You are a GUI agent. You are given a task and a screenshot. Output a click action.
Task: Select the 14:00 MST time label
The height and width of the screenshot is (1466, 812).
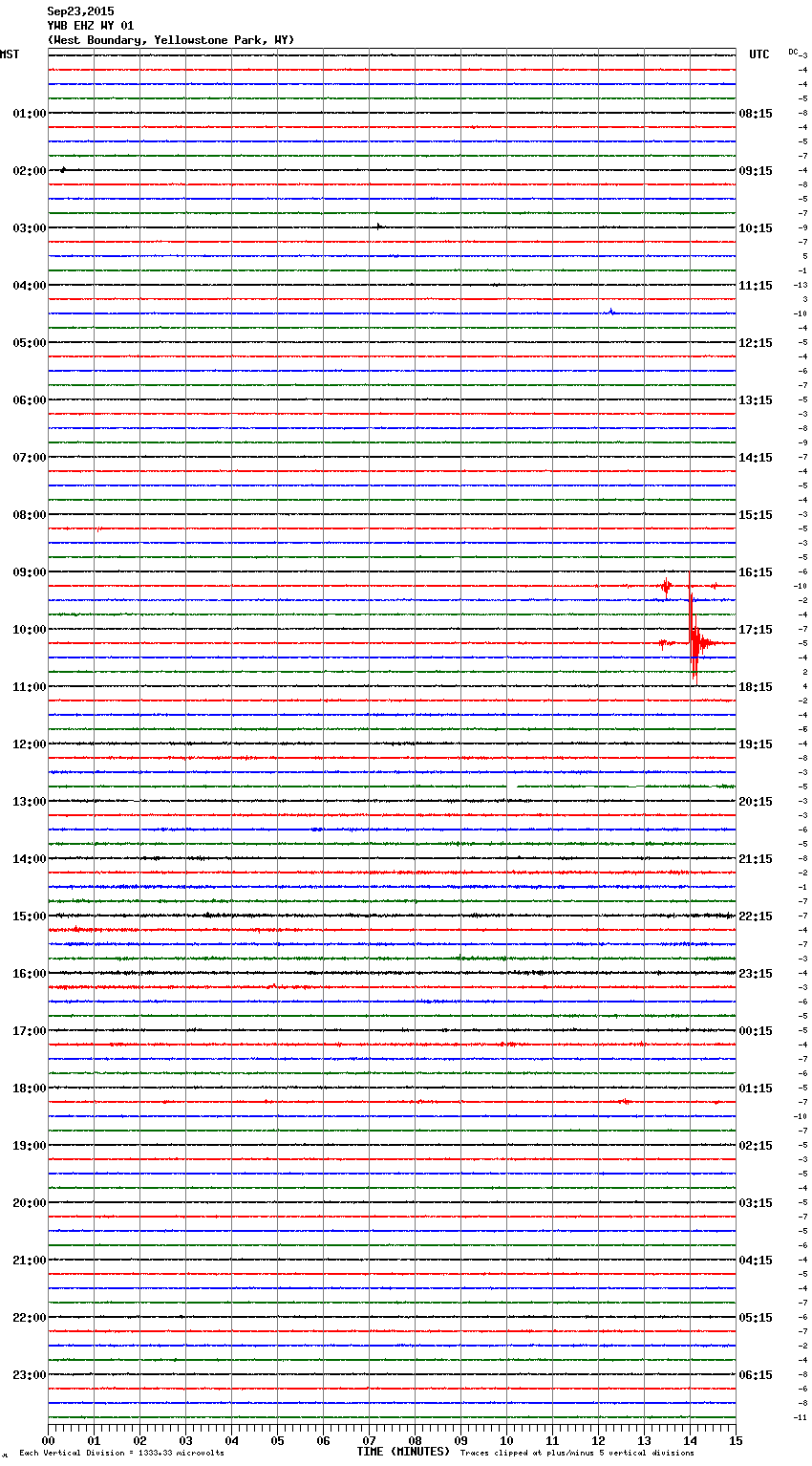(x=30, y=859)
